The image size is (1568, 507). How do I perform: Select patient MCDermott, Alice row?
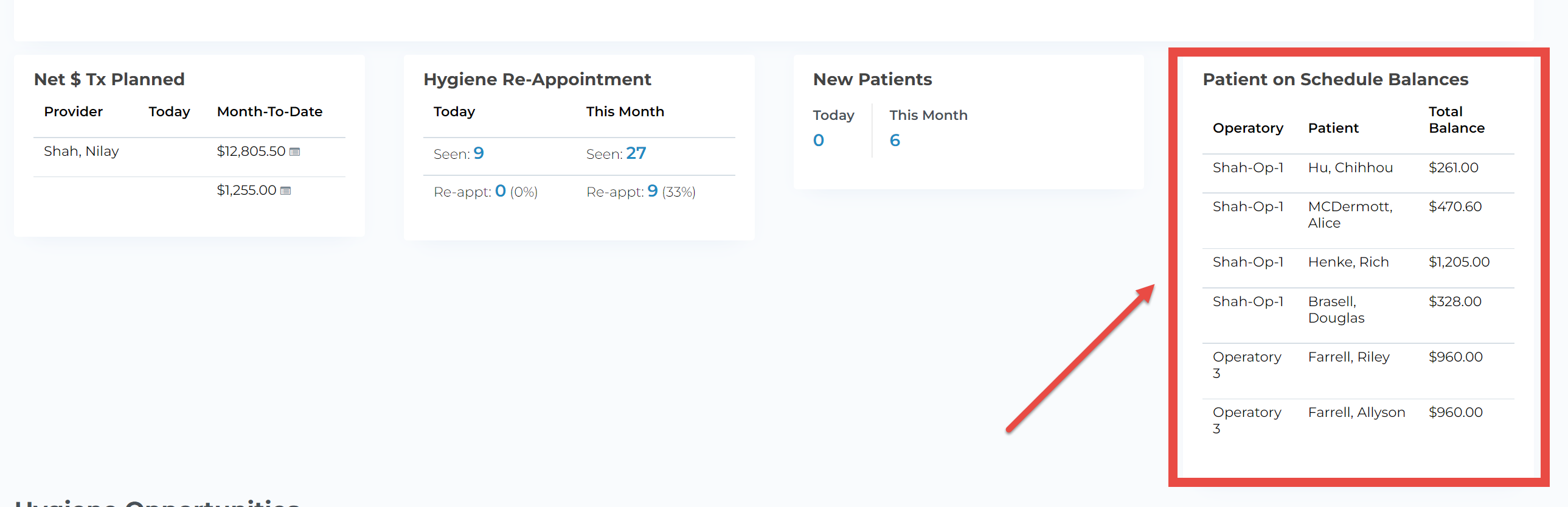[1350, 214]
